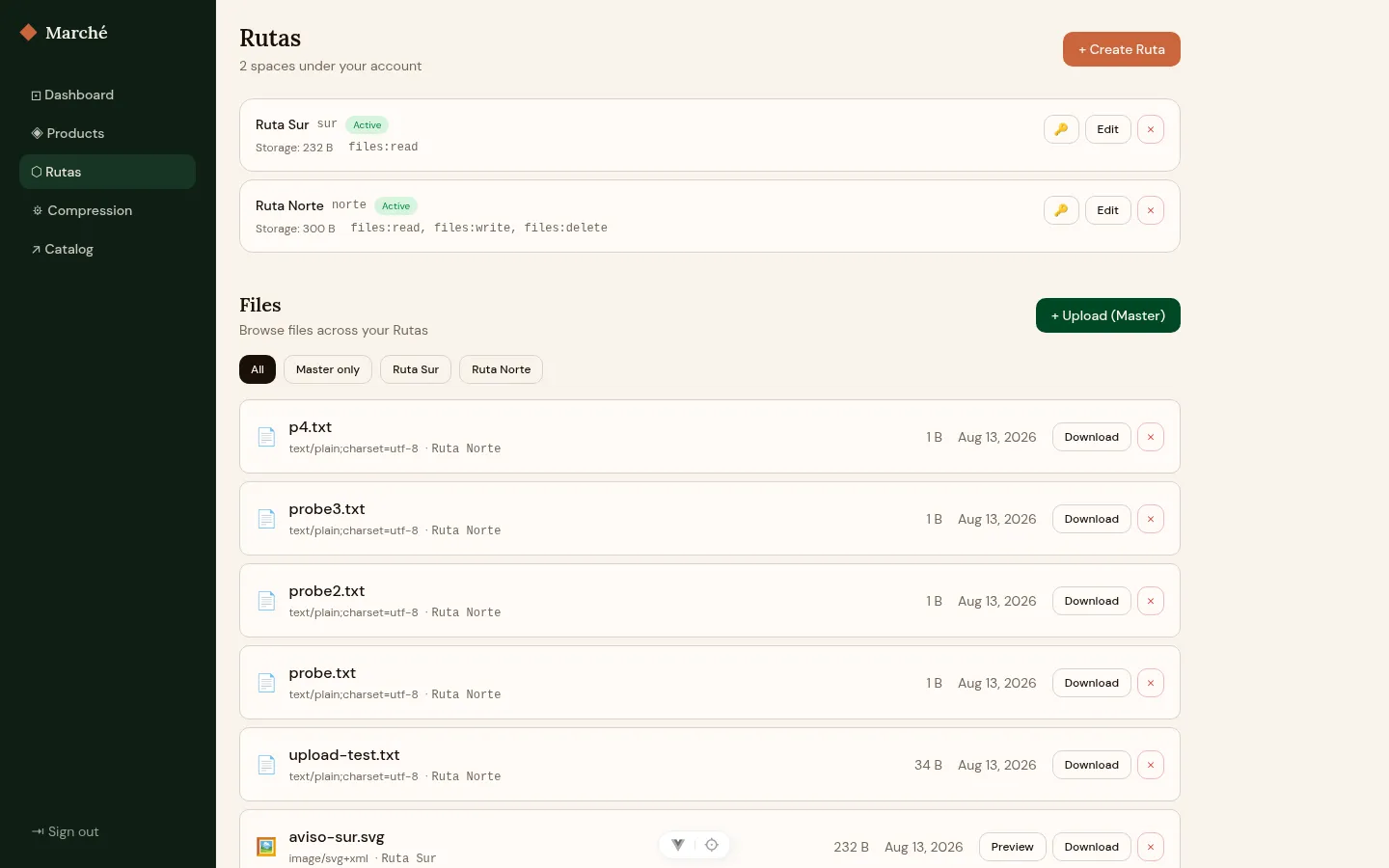Go to Products in the sidebar
The width and height of the screenshot is (1389, 868).
pos(107,133)
